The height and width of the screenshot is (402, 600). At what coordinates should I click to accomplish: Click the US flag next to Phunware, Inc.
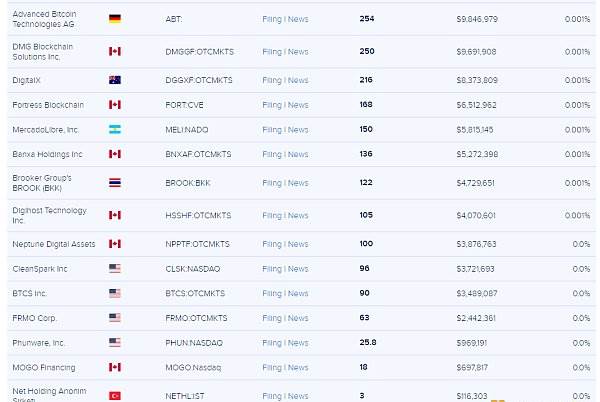tap(115, 342)
